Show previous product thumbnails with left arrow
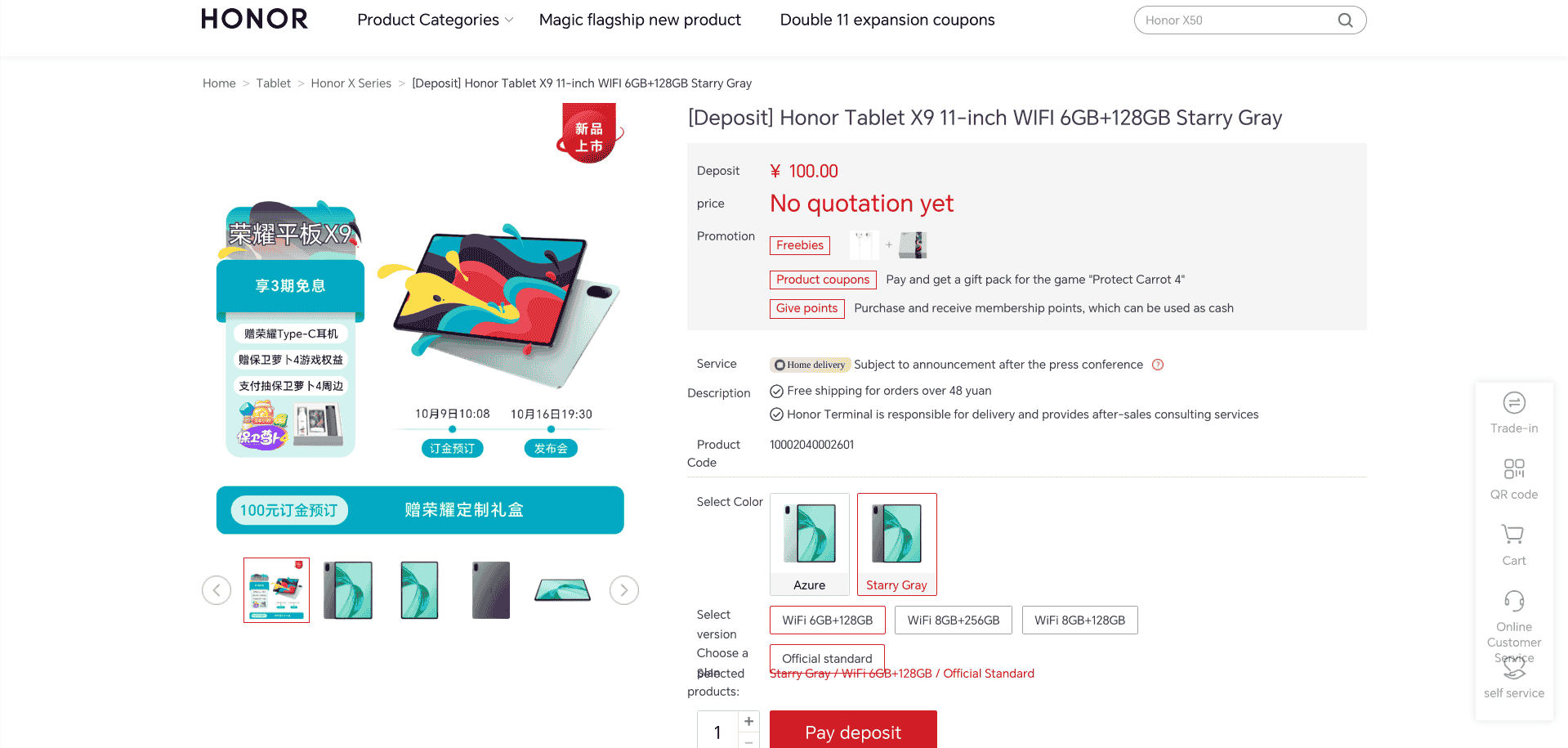 coord(217,590)
